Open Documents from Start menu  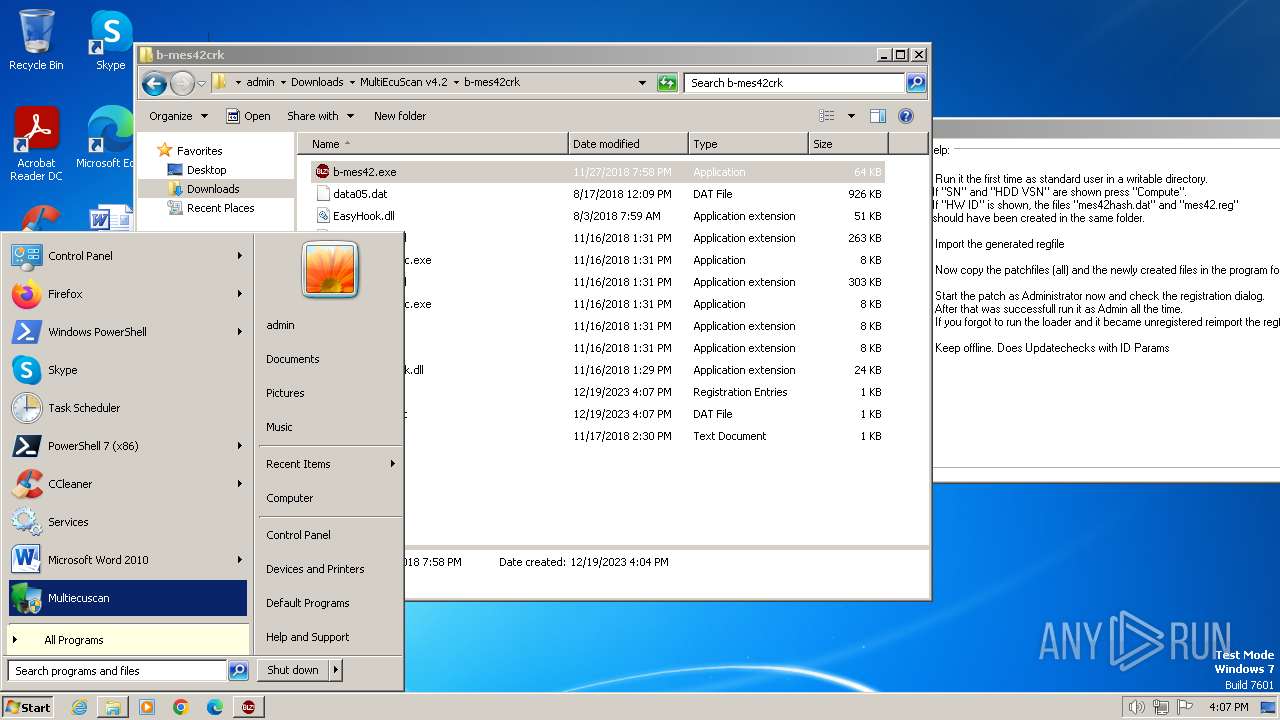tap(293, 359)
